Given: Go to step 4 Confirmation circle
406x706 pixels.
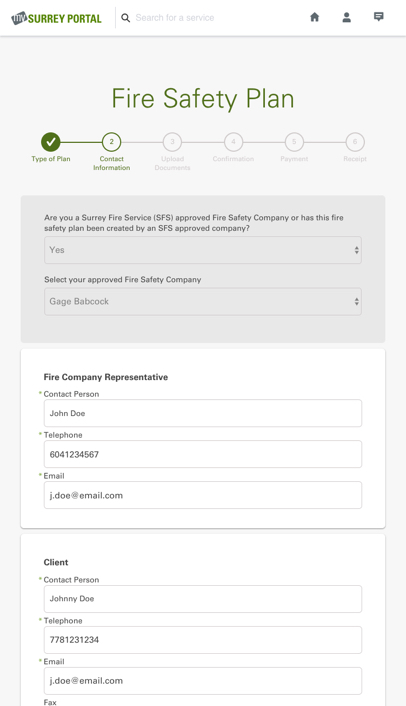Looking at the screenshot, I should [233, 142].
